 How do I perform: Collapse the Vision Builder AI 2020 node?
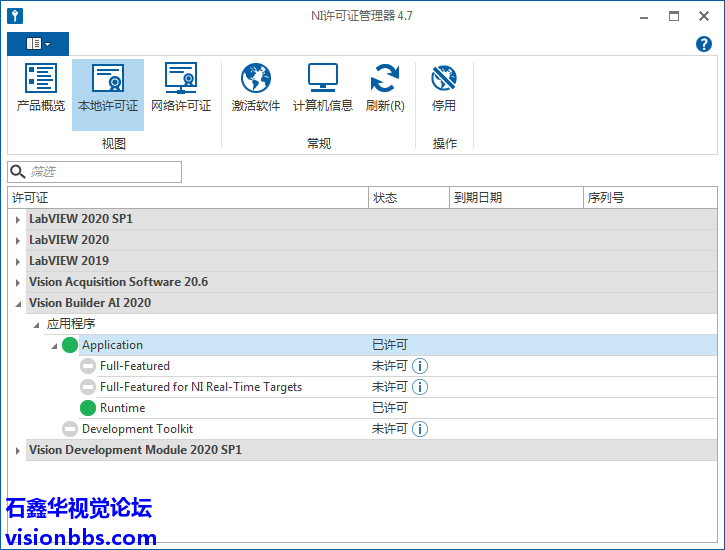18,303
